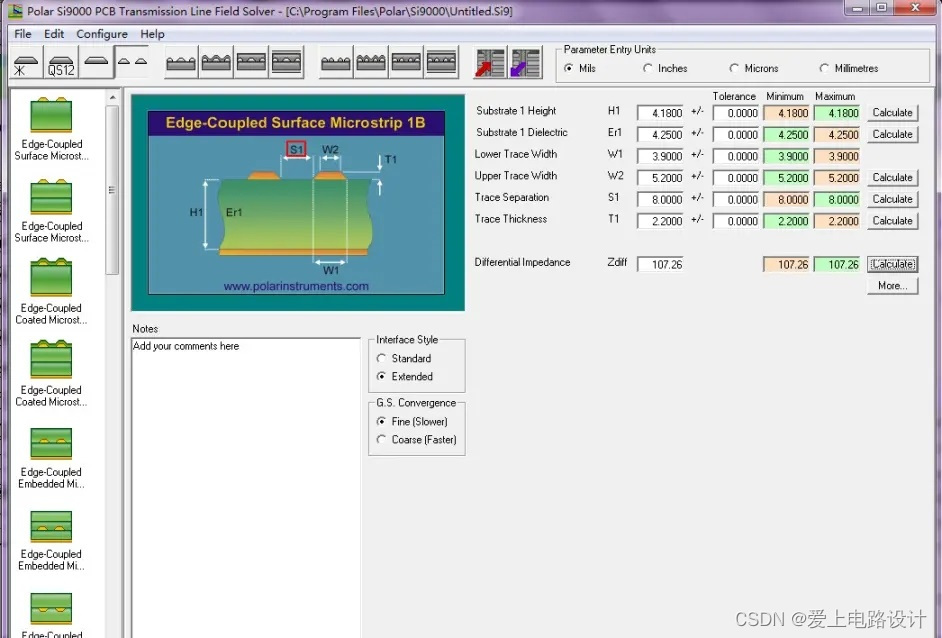Select Edge-Coupled Coated Microstrip with layered substrate
942x638 pixels.
52,374
